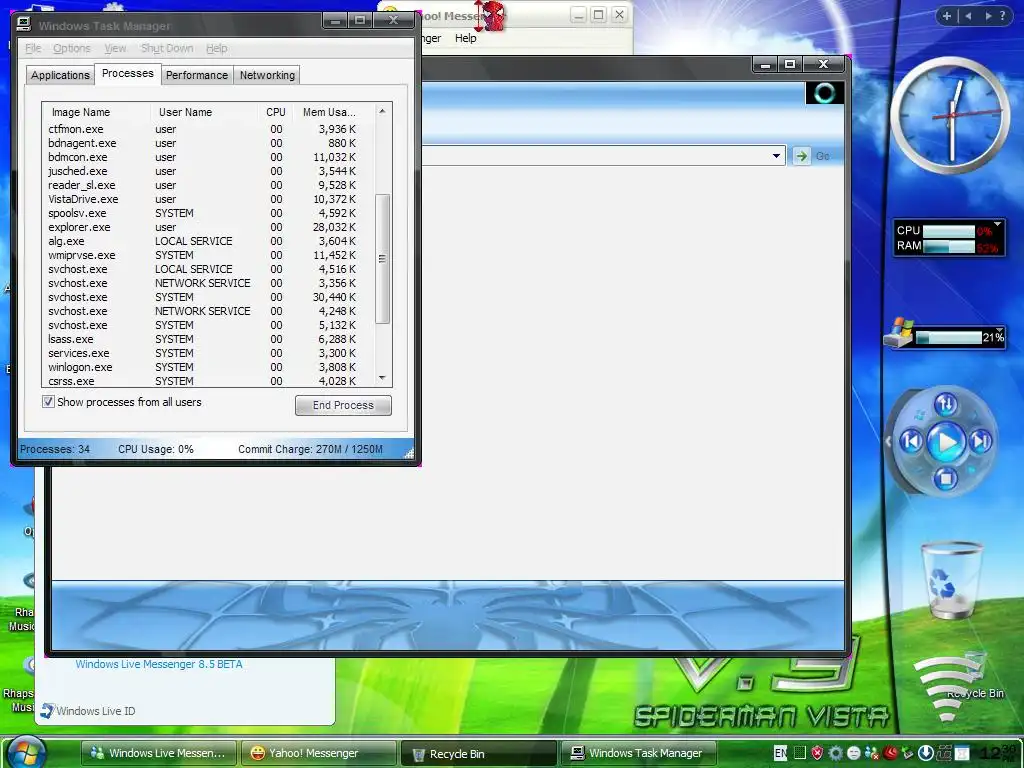Open the Options menu in Task Manager
This screenshot has width=1024, height=768.
tap(72, 48)
